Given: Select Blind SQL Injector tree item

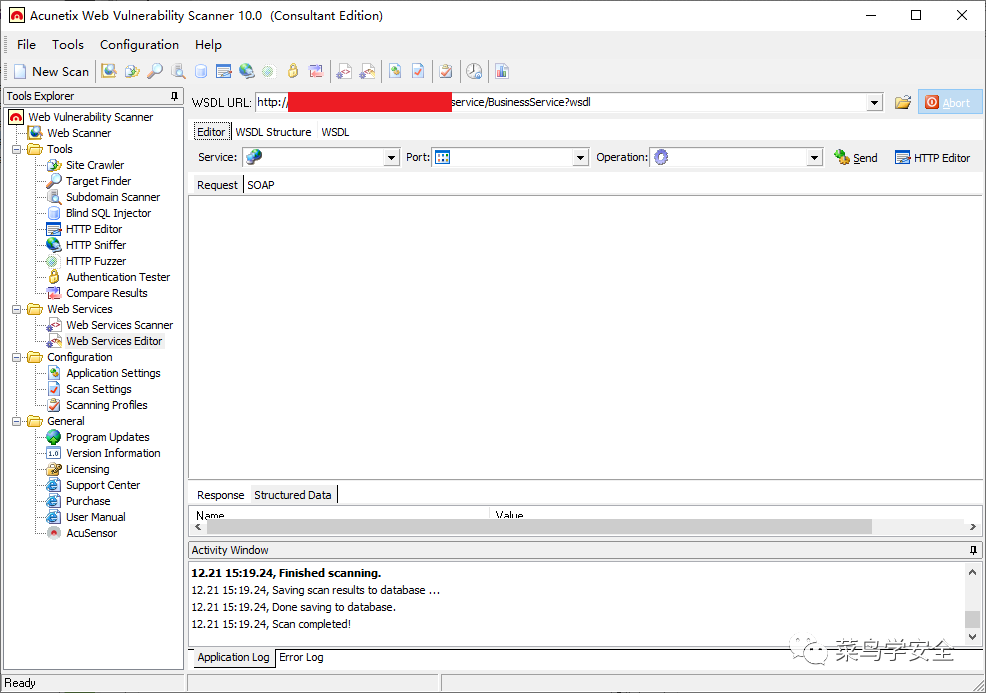Looking at the screenshot, I should (108, 213).
